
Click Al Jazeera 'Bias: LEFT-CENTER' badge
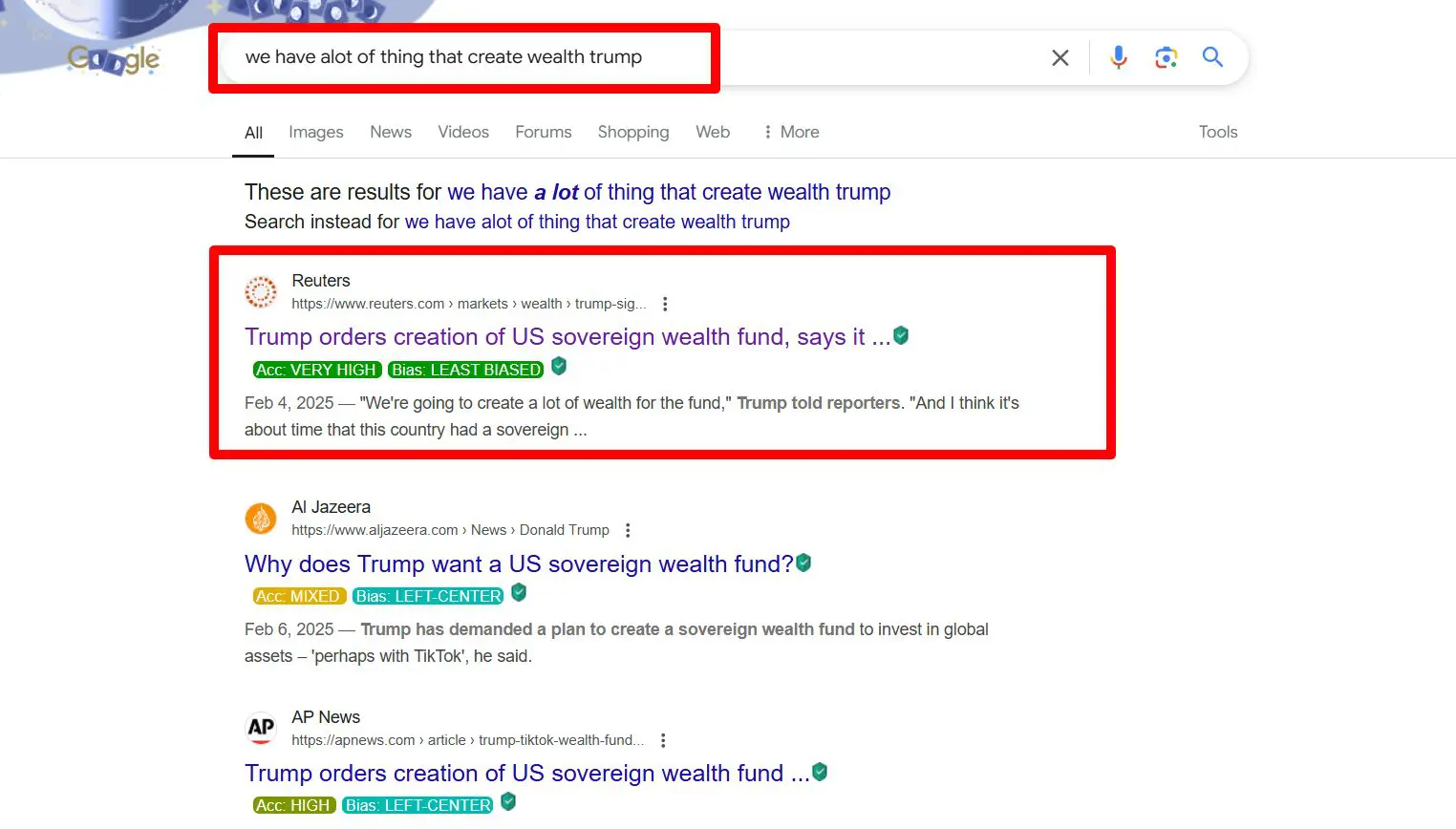click(x=428, y=596)
